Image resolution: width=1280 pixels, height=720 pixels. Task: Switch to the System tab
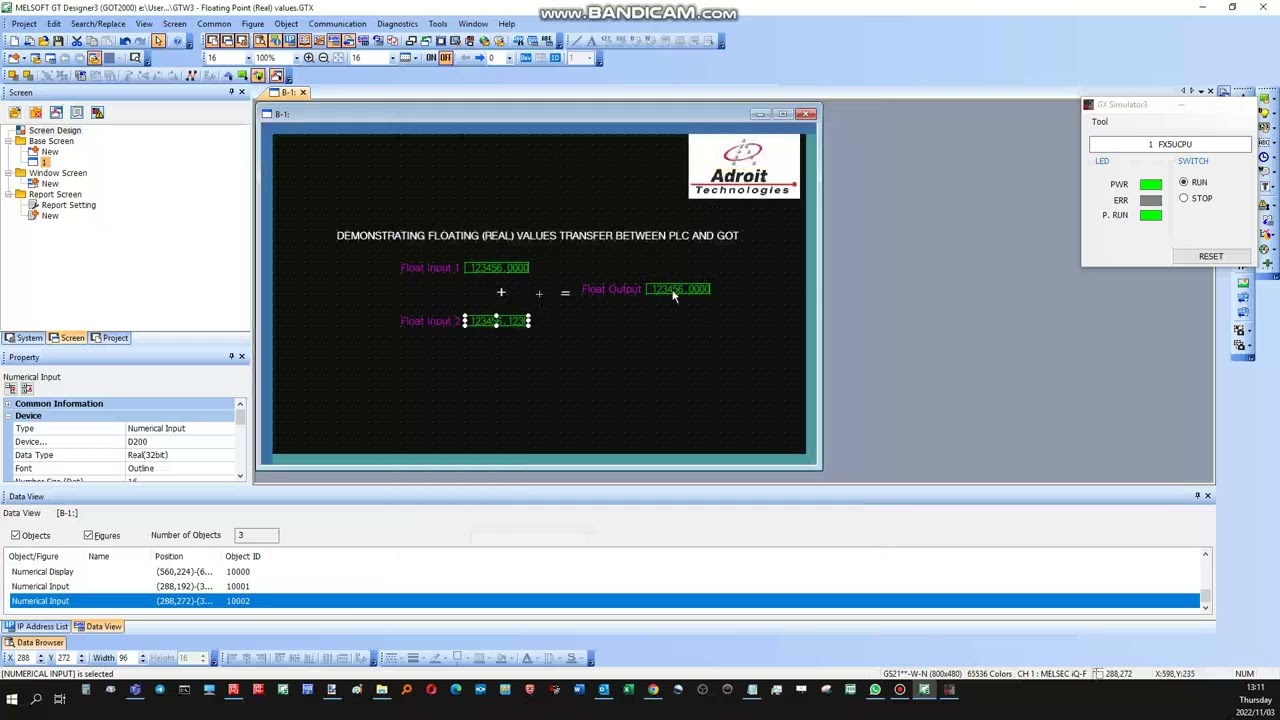click(x=24, y=338)
